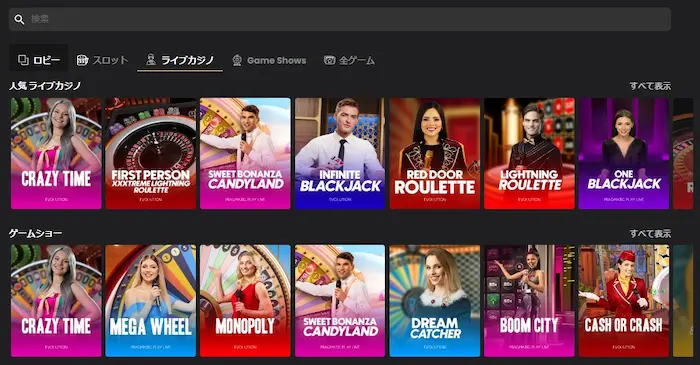
Task: Open Infinite Blackjack game
Action: point(340,153)
